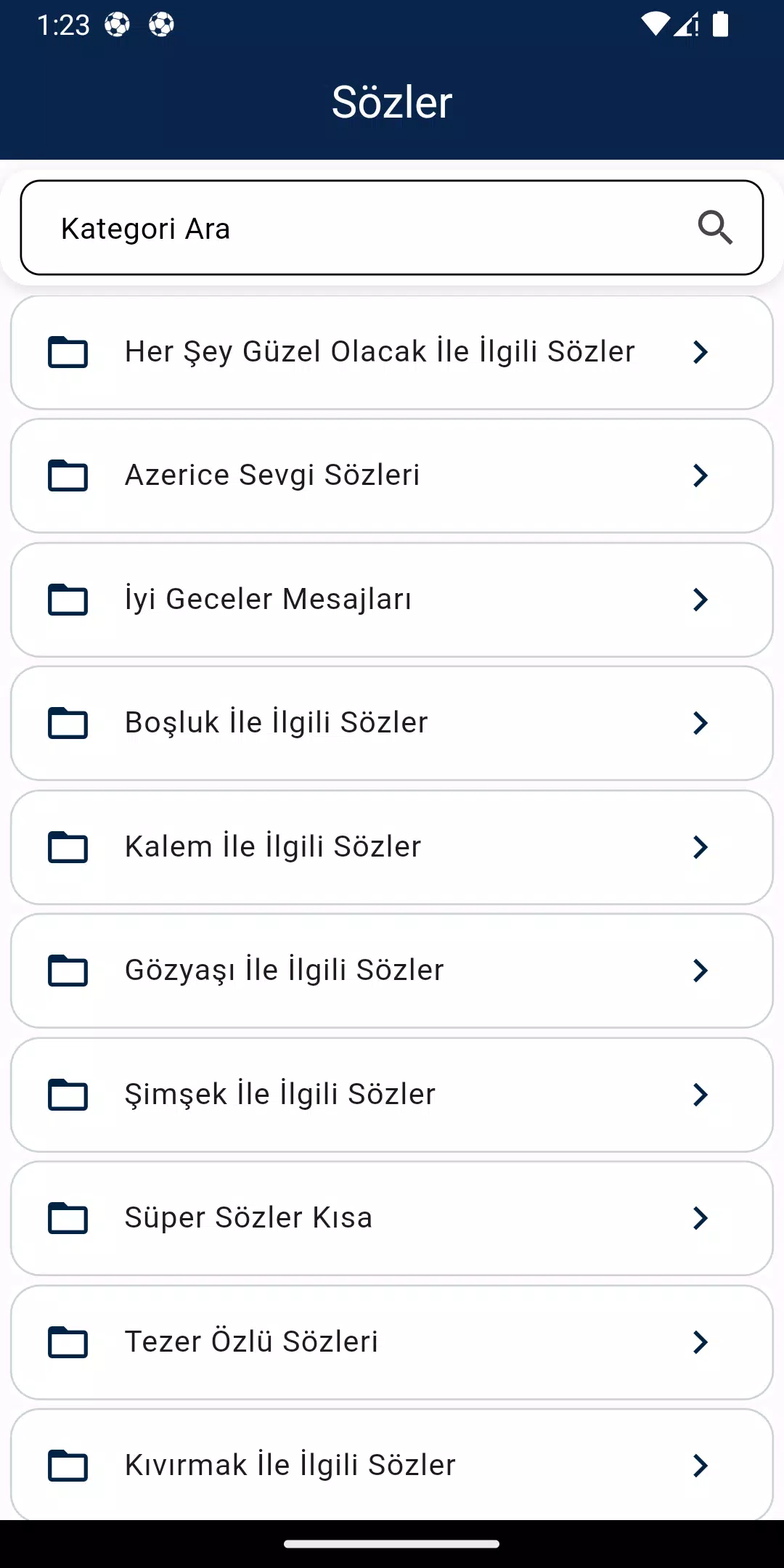Select İyi Geceler Mesajları category
This screenshot has height=1568, width=784.
392,600
